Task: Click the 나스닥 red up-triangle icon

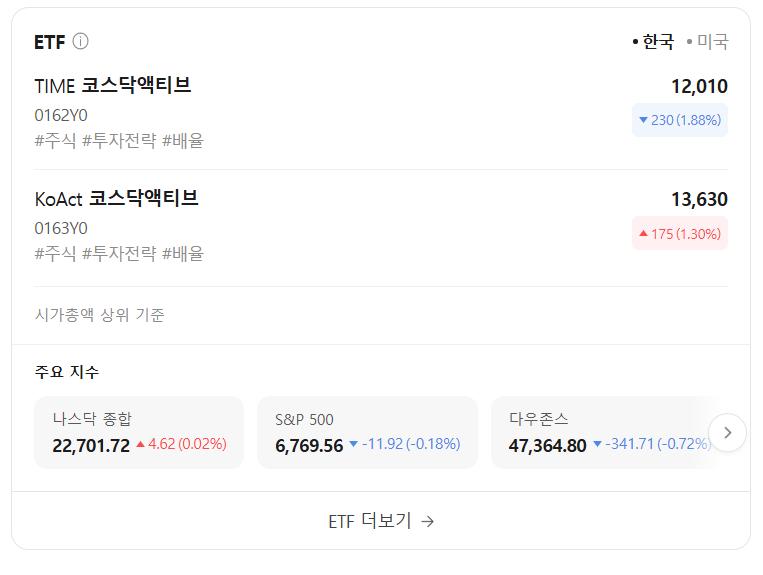Action: click(x=141, y=445)
